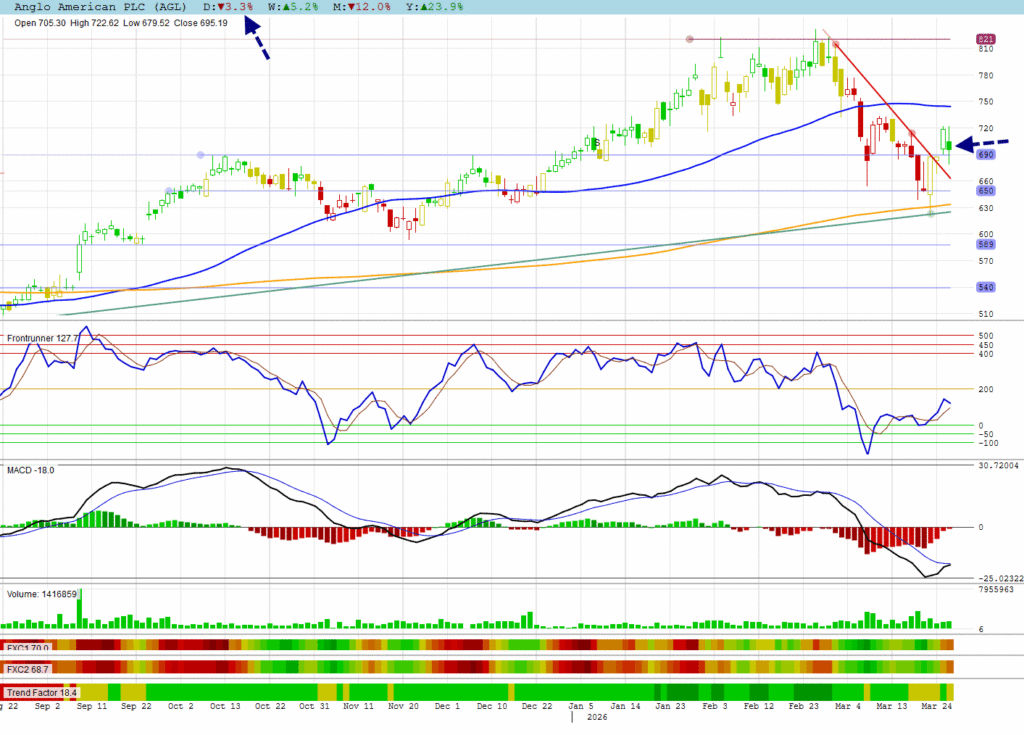Click the Trend Factor 18.4 label
Image resolution: width=1024 pixels, height=735 pixels.
click(41, 692)
